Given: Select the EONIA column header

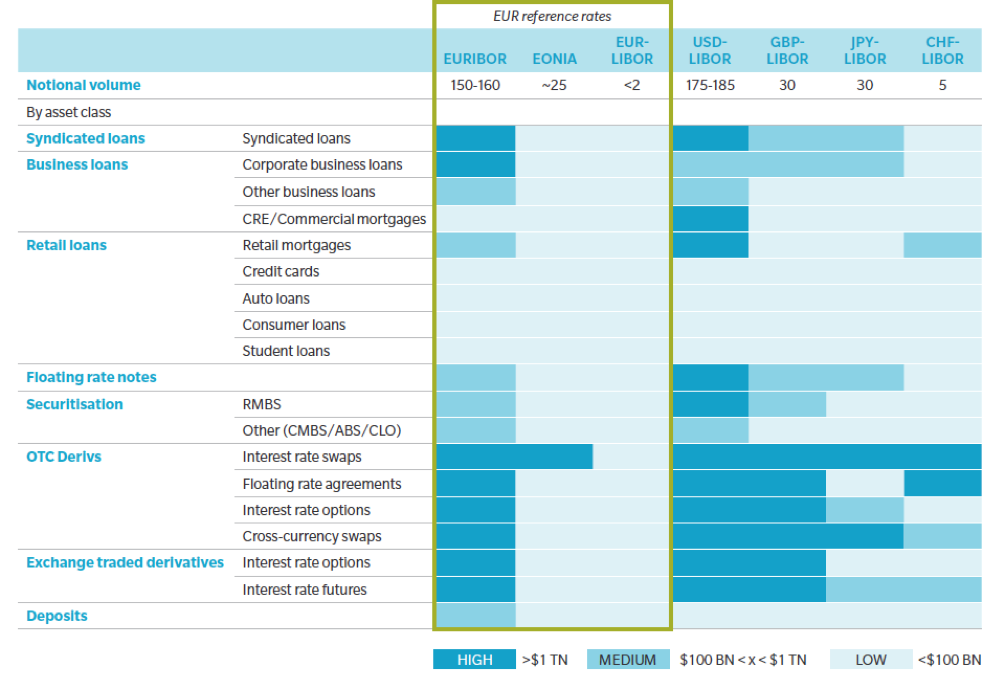Looking at the screenshot, I should pyautogui.click(x=554, y=59).
